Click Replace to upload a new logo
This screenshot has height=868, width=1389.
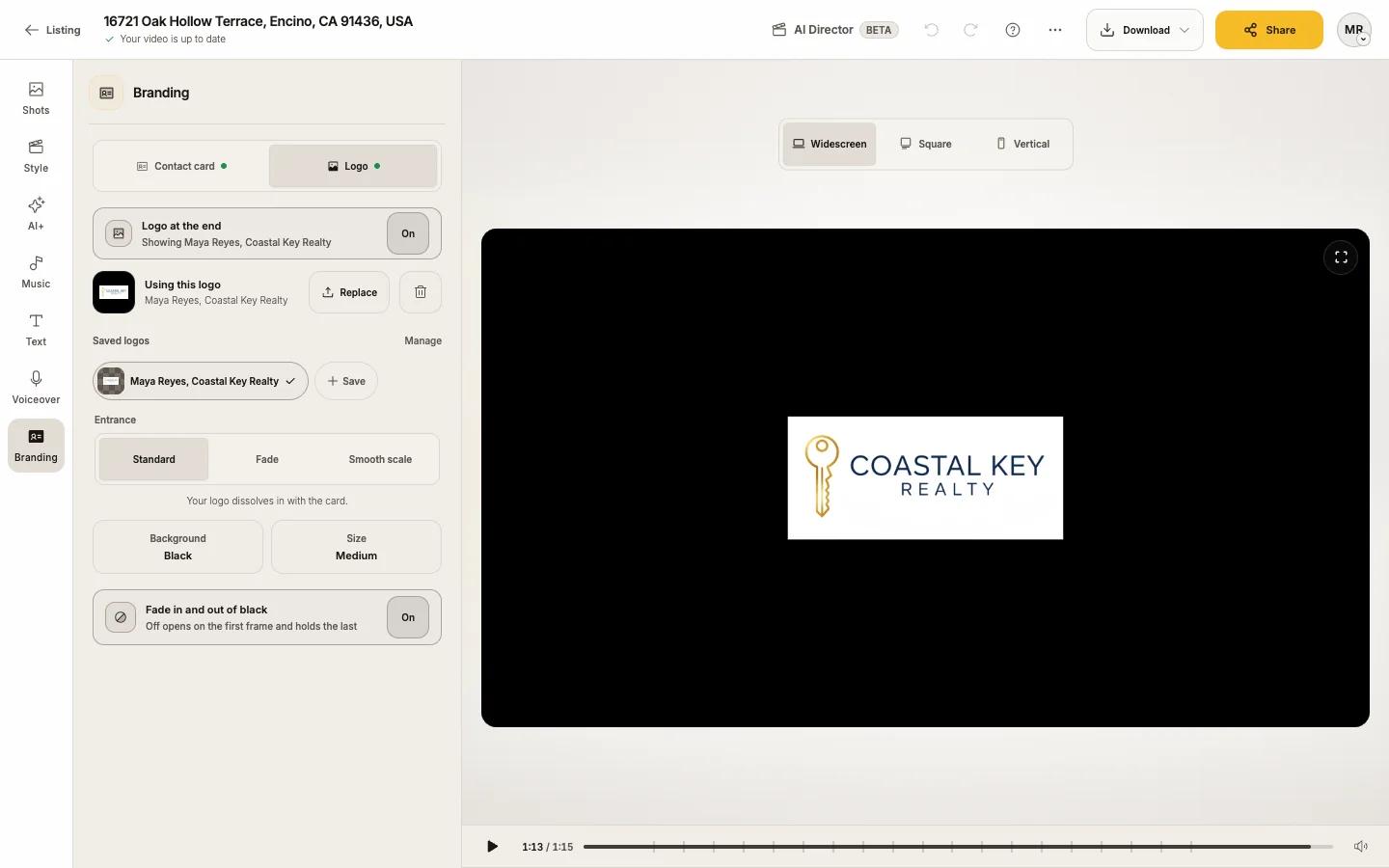(349, 292)
